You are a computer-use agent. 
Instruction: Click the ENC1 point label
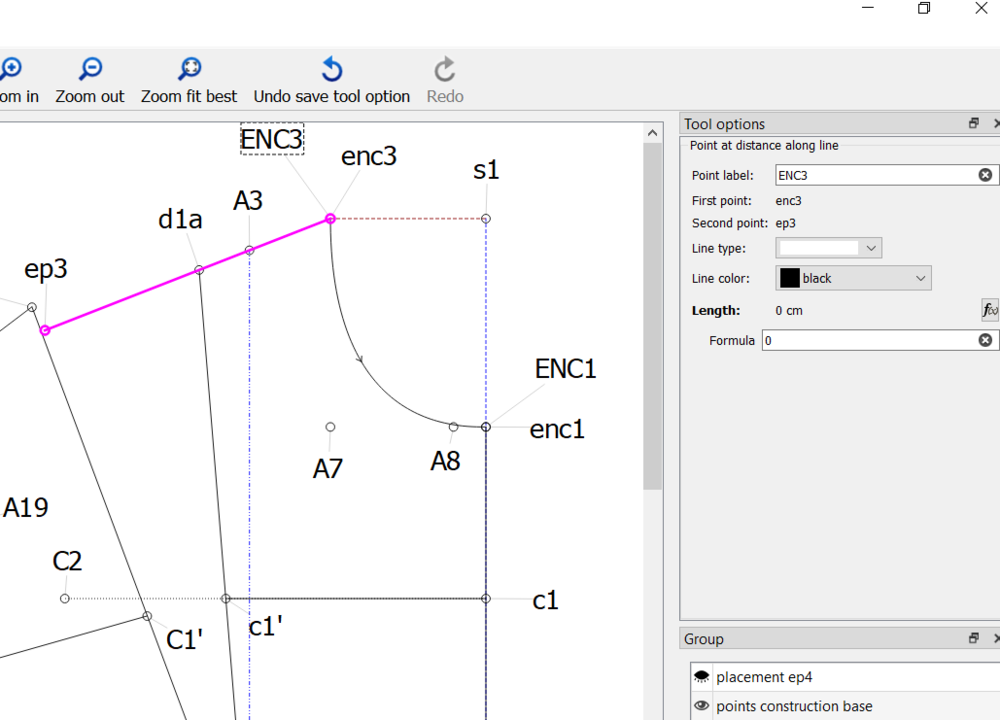[565, 368]
